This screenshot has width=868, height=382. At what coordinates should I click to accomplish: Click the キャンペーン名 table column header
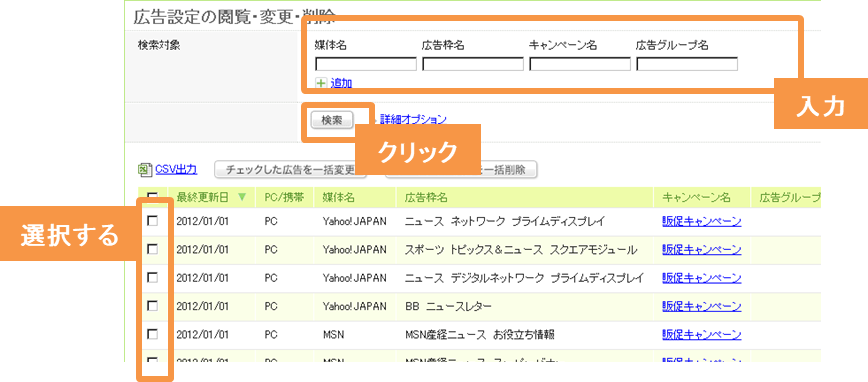(x=696, y=197)
